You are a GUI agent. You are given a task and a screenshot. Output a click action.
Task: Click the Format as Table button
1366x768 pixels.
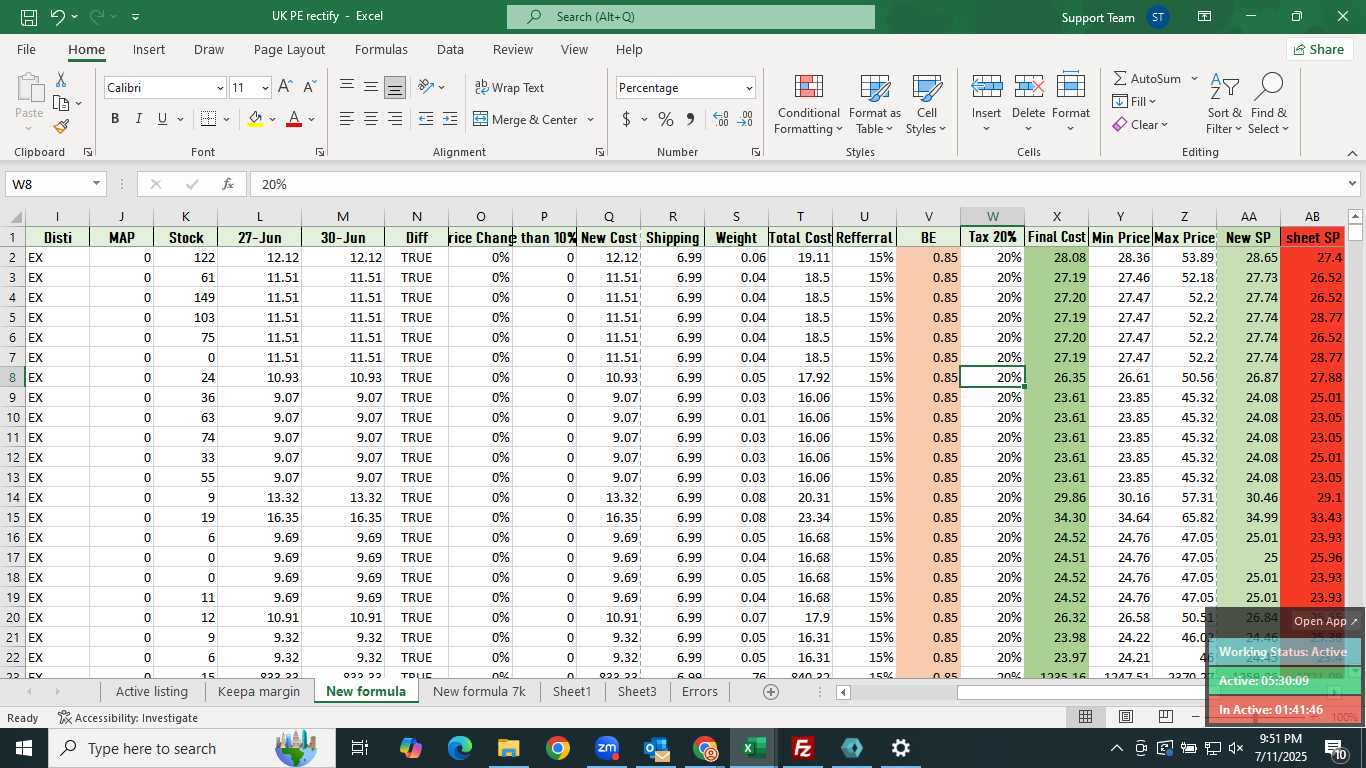pos(875,103)
